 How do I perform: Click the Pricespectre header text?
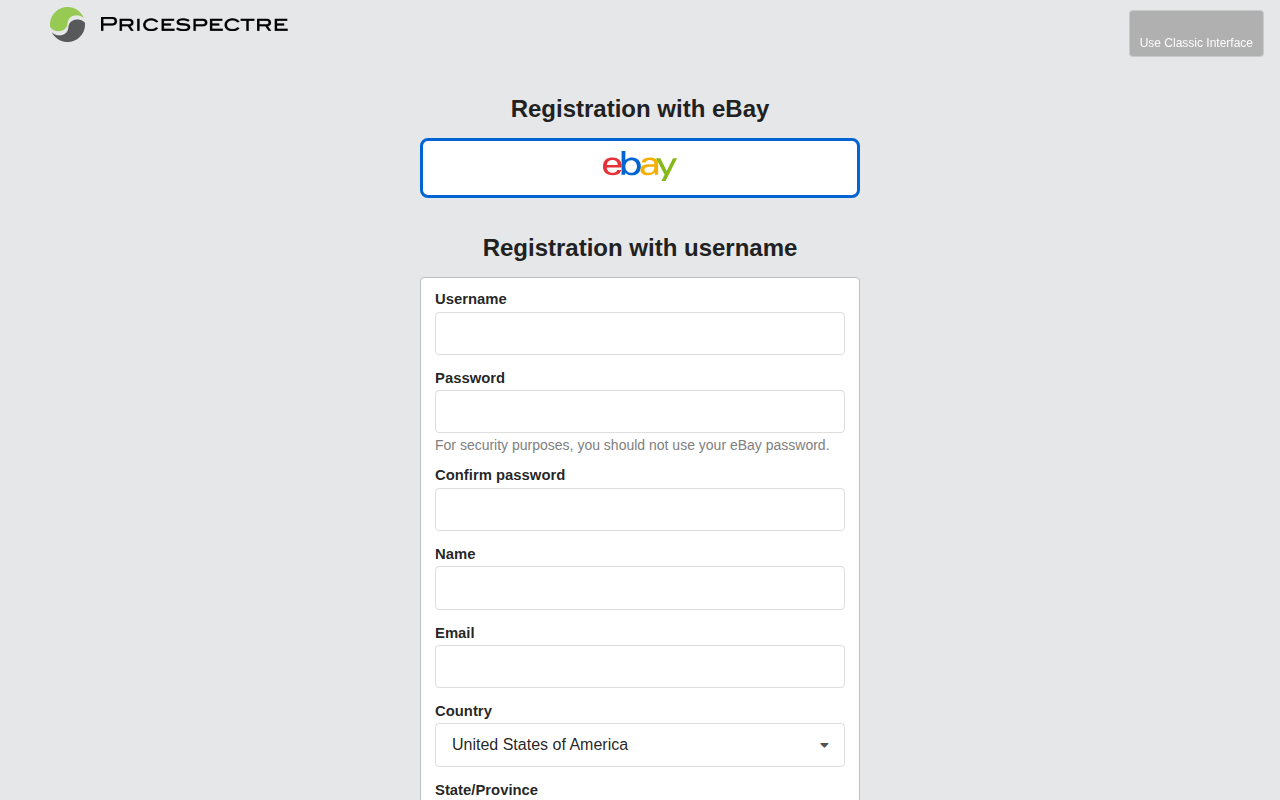(192, 24)
